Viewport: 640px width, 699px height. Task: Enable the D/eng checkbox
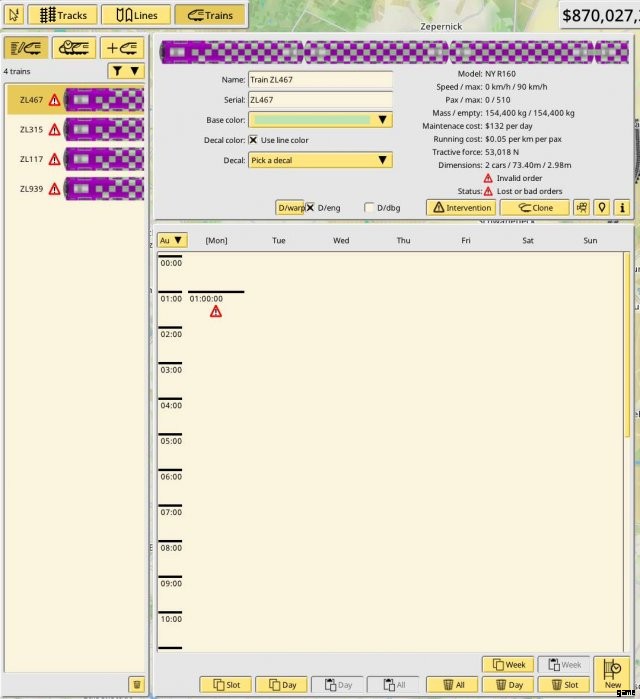[310, 207]
